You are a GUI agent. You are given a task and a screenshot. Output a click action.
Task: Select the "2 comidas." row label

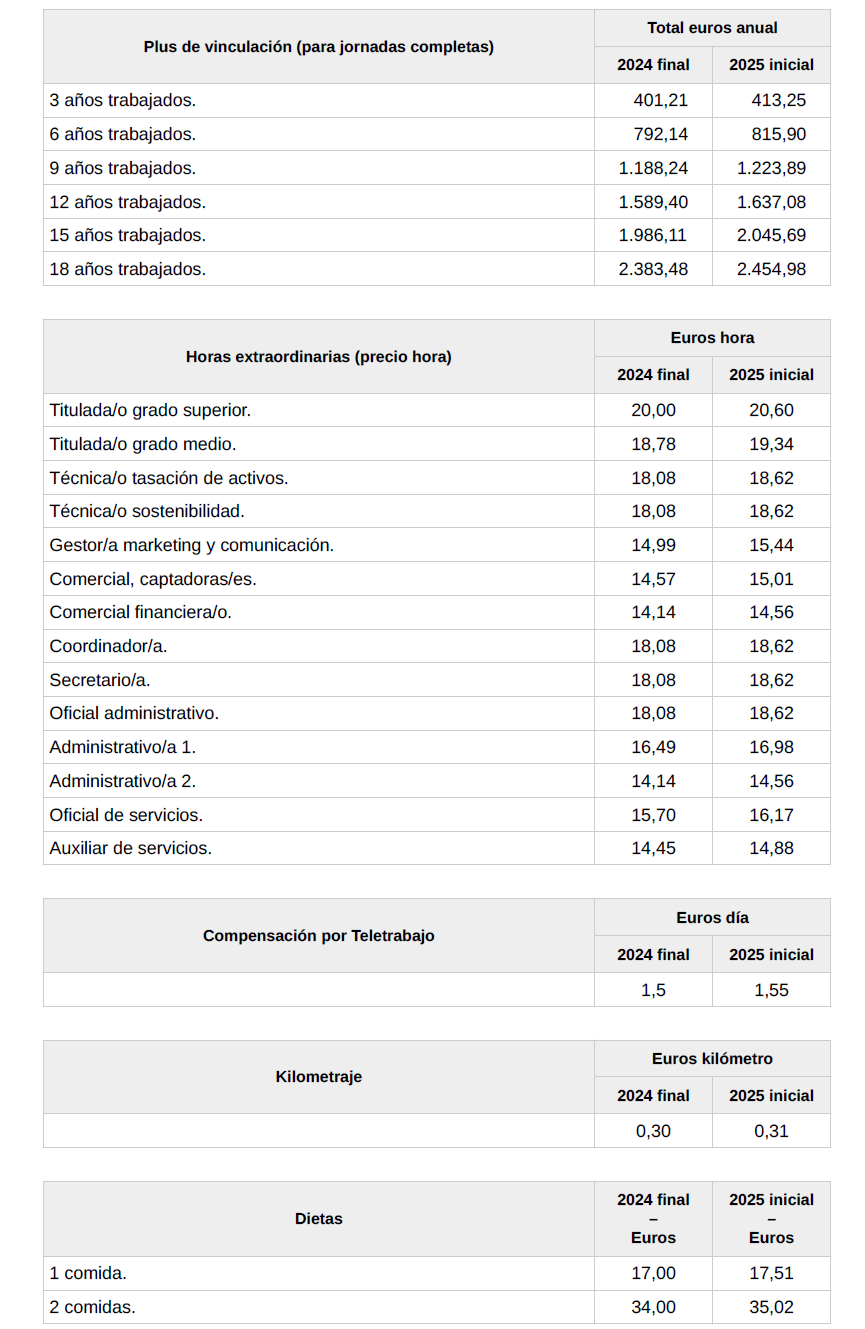tap(92, 1307)
